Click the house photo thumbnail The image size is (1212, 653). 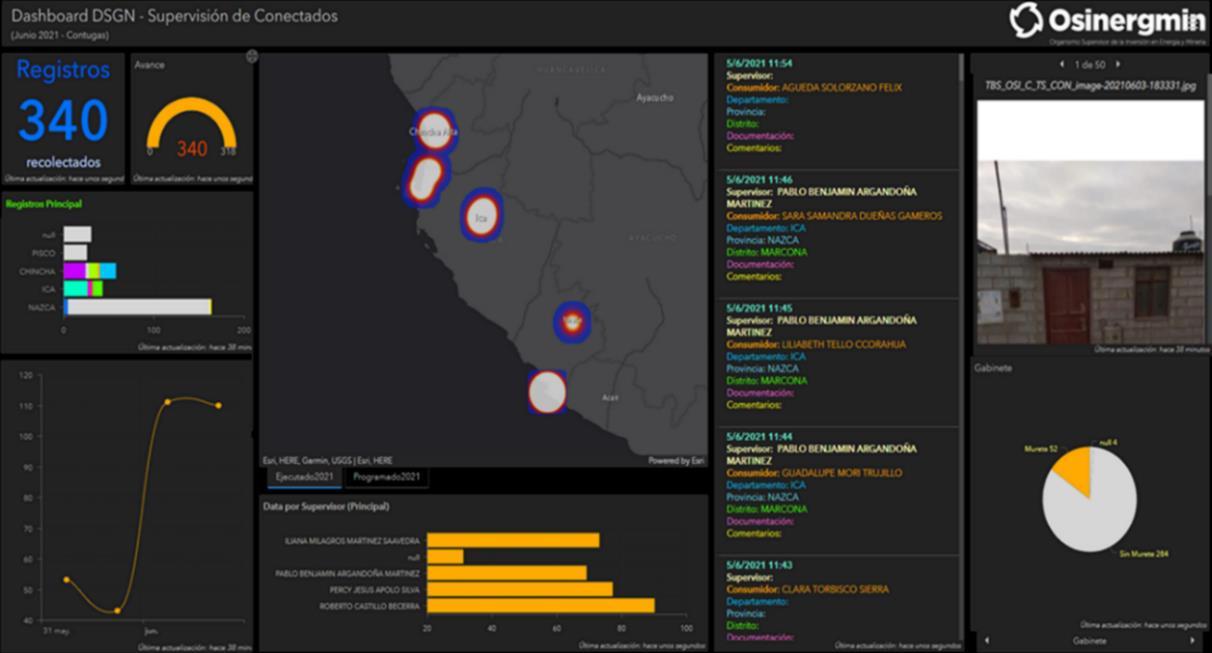[x=1090, y=222]
